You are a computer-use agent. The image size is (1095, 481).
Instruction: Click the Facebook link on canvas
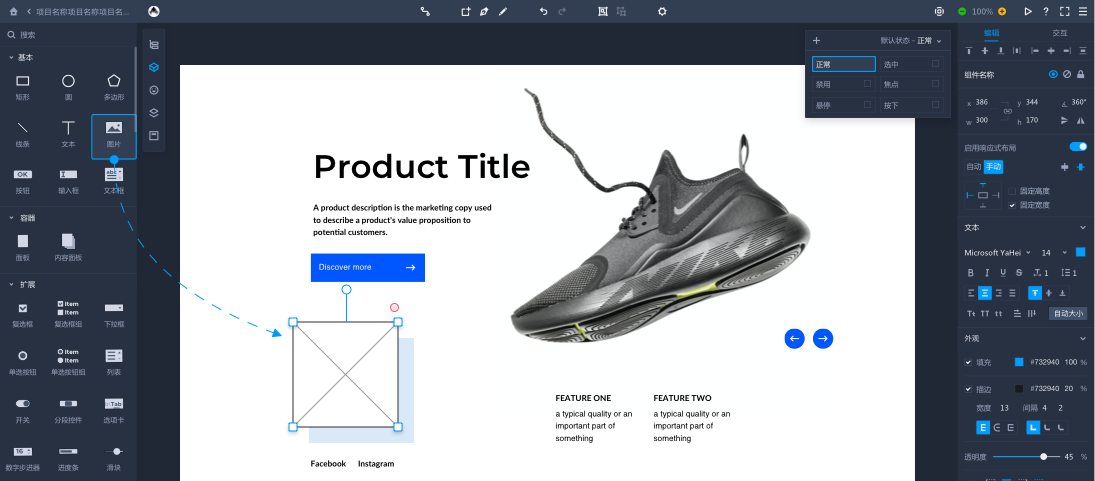point(328,464)
